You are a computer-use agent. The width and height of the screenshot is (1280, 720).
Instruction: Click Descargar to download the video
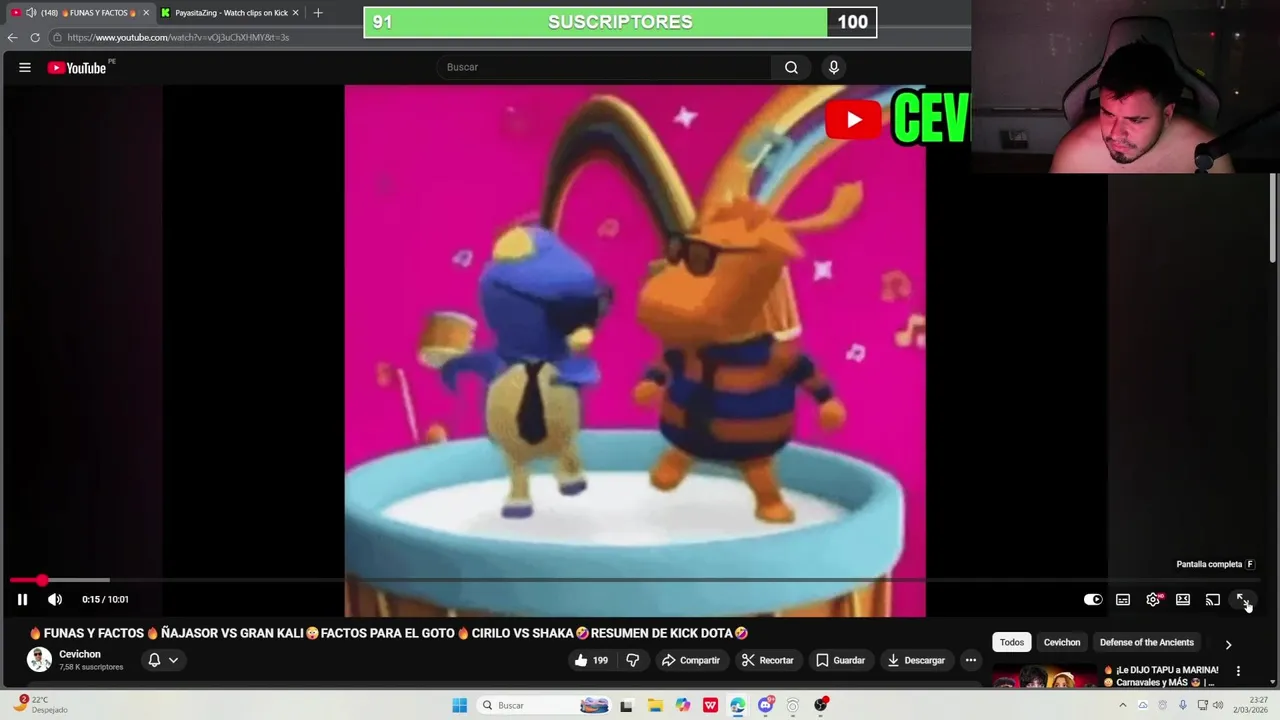click(916, 660)
